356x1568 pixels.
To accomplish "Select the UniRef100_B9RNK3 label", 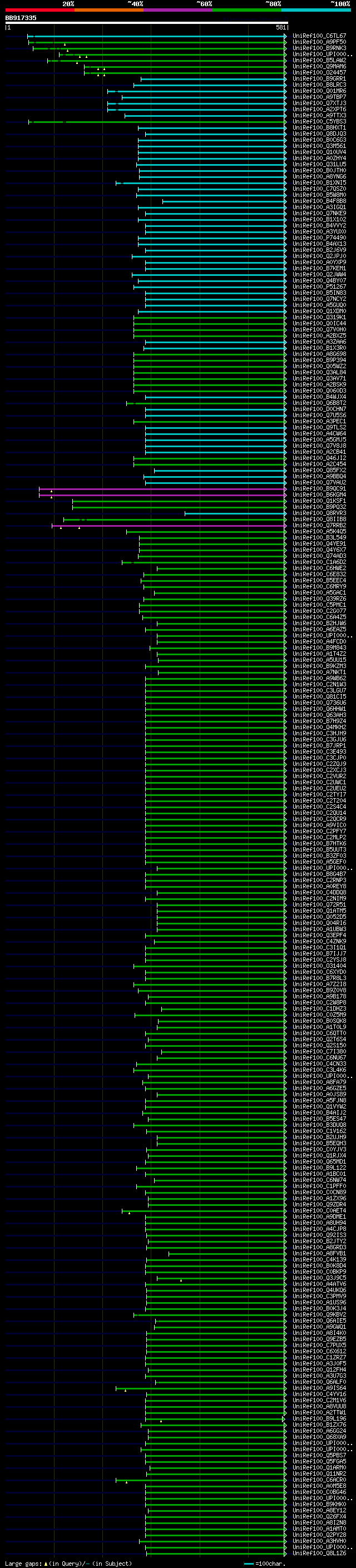I will (319, 48).
